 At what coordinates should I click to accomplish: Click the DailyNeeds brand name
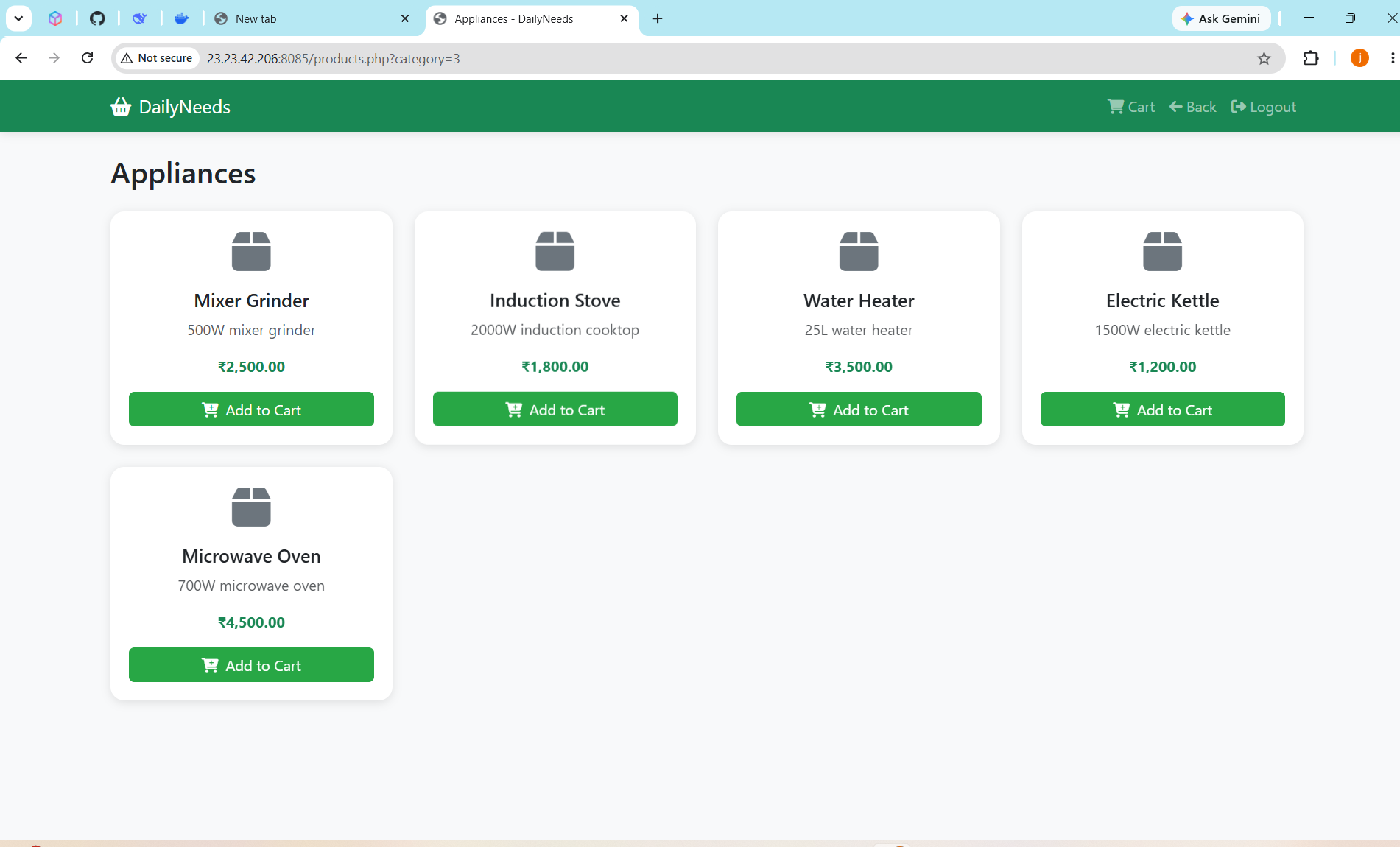tap(185, 107)
